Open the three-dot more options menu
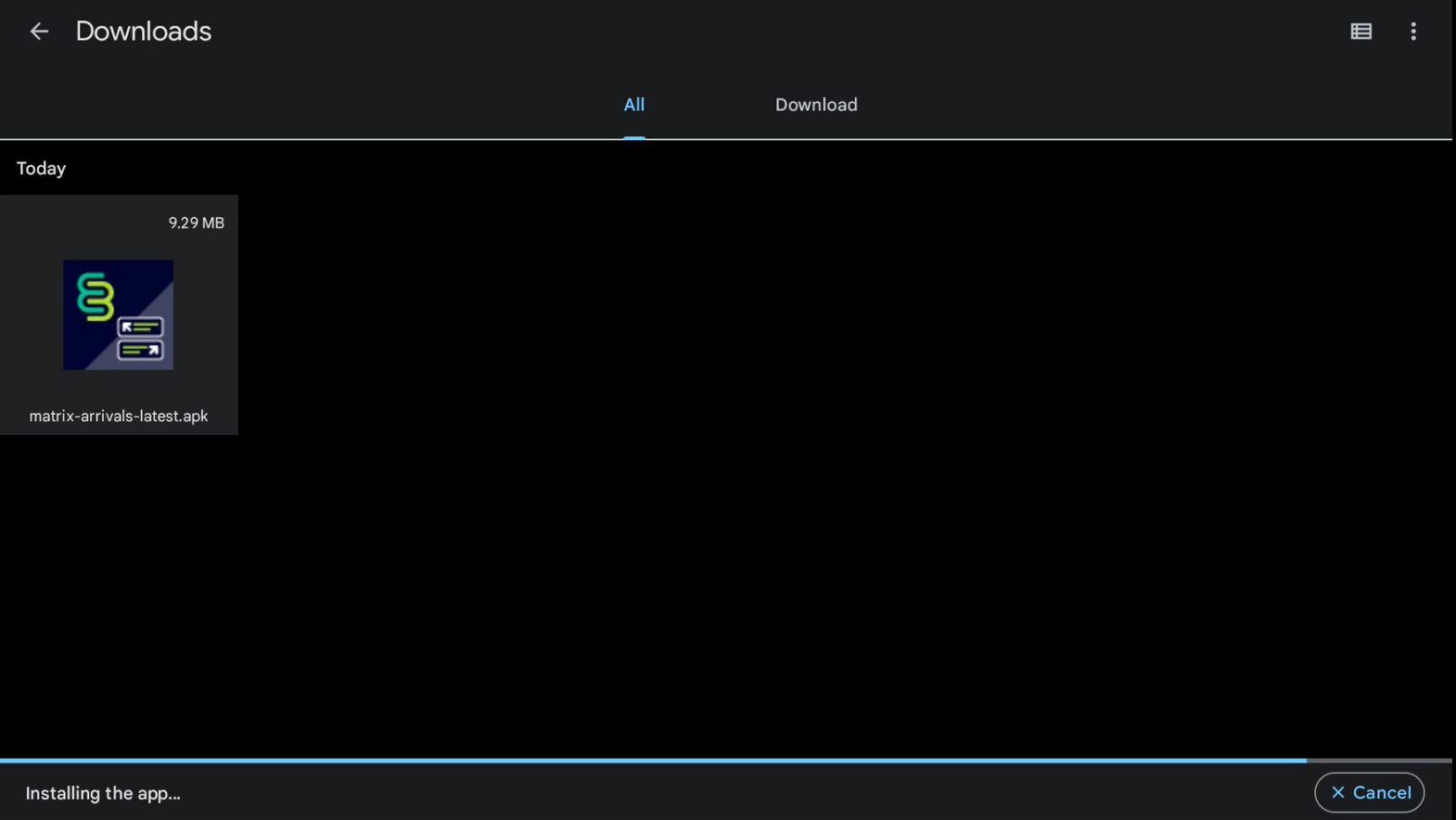The height and width of the screenshot is (820, 1456). pos(1412,32)
